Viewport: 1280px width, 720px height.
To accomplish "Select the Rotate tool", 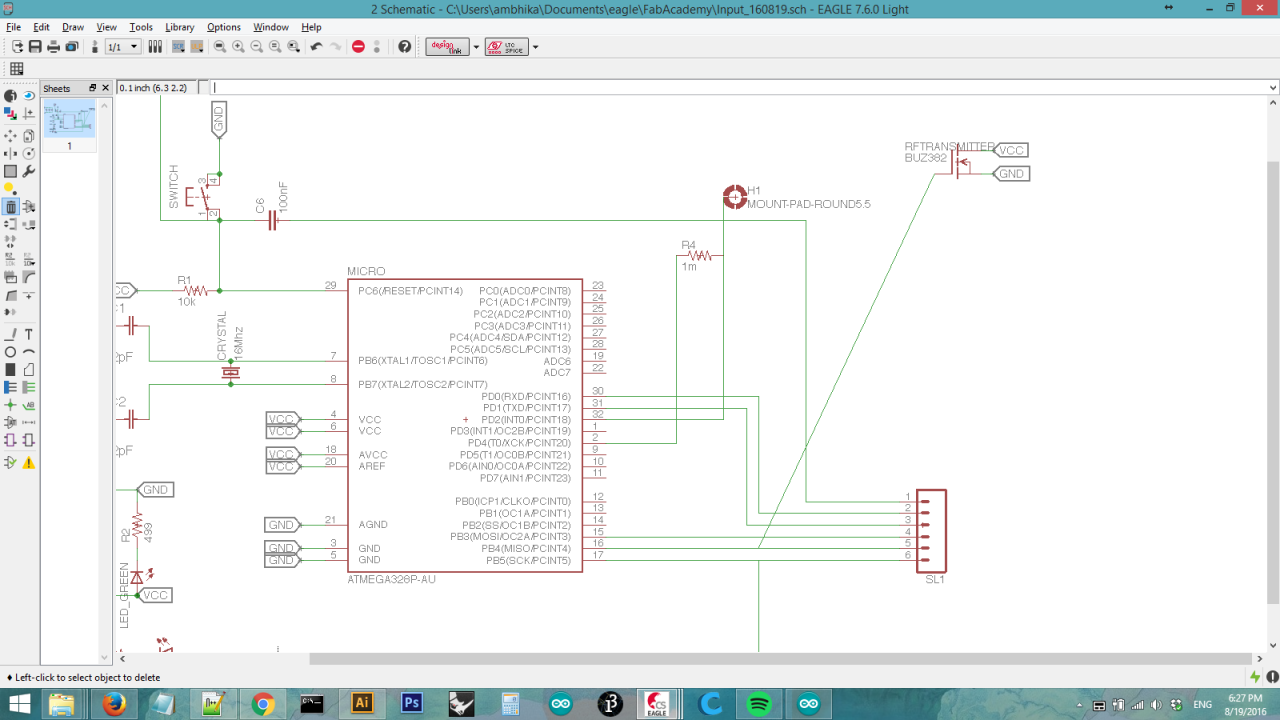I will tap(28, 153).
